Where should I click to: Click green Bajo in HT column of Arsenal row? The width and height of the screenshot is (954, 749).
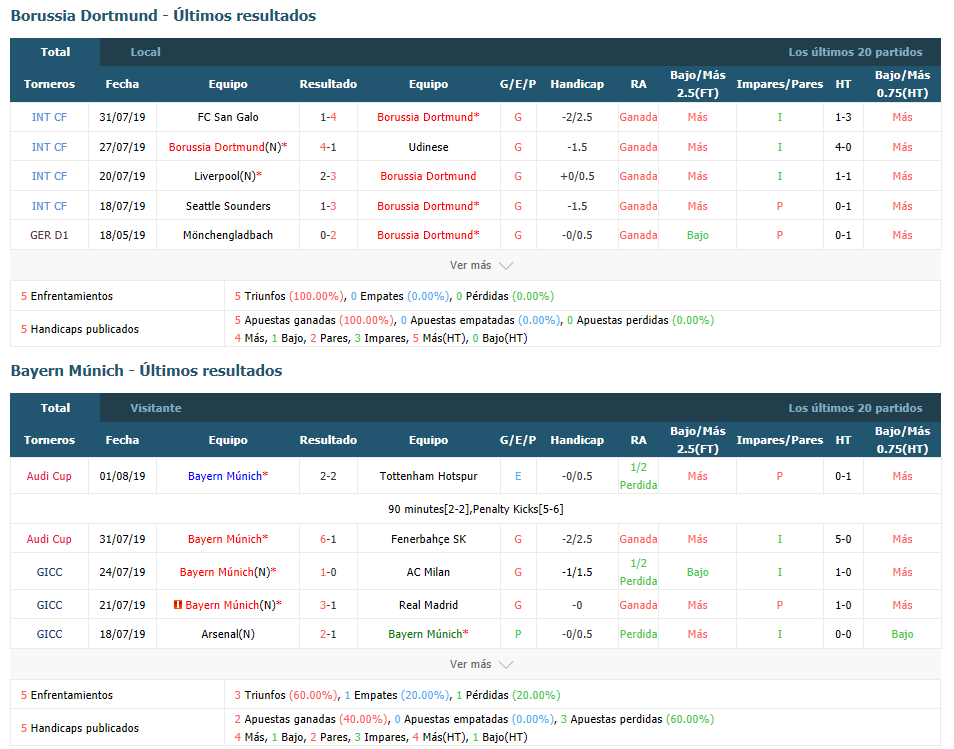[902, 634]
